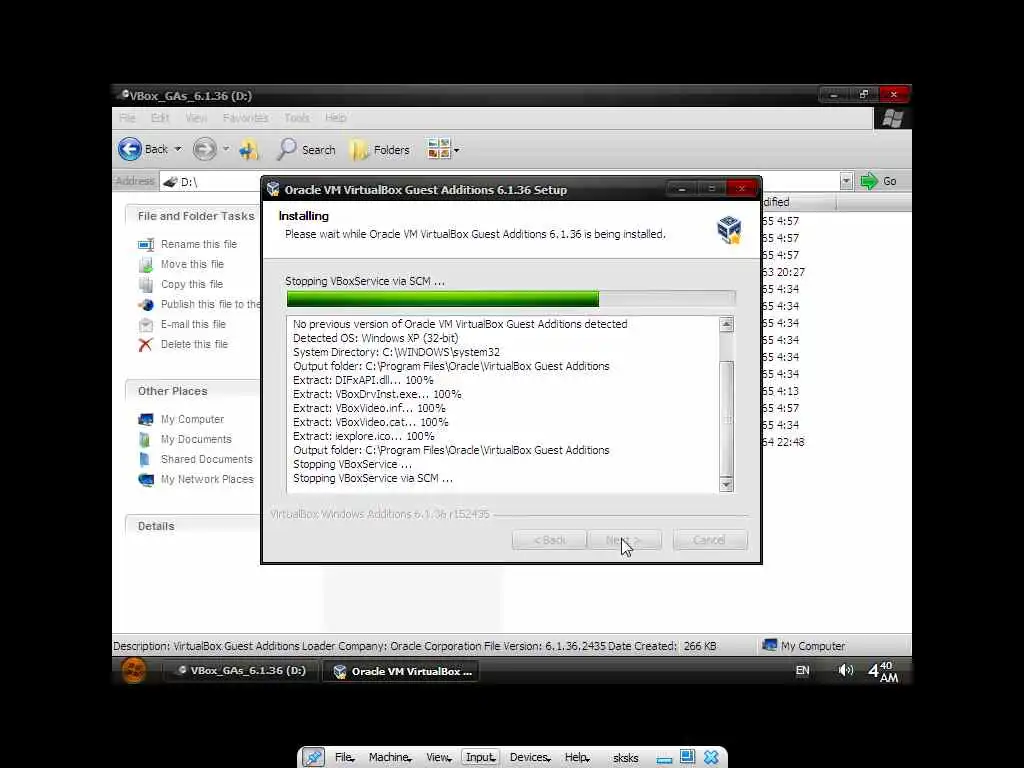Expand the address bar dropdown arrow
Screen dimensions: 1024x768
[x=846, y=181]
